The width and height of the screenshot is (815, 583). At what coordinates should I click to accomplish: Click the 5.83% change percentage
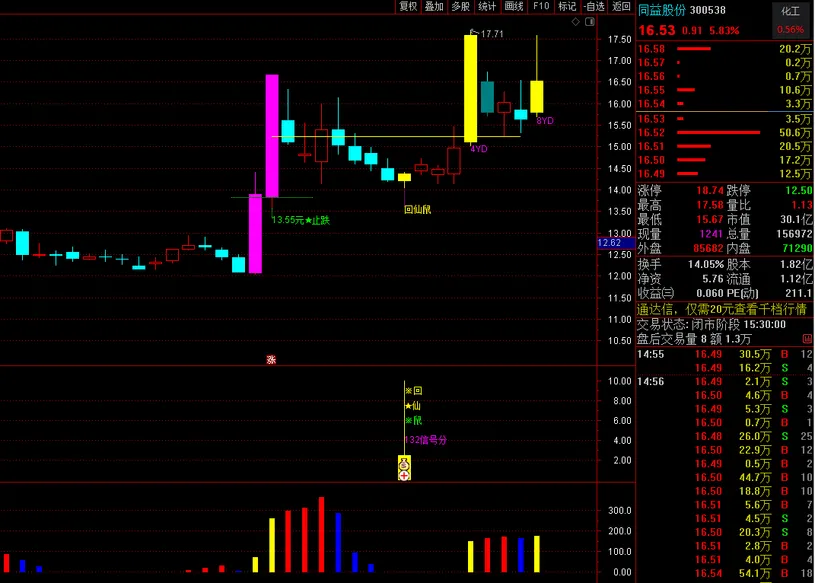(x=724, y=31)
